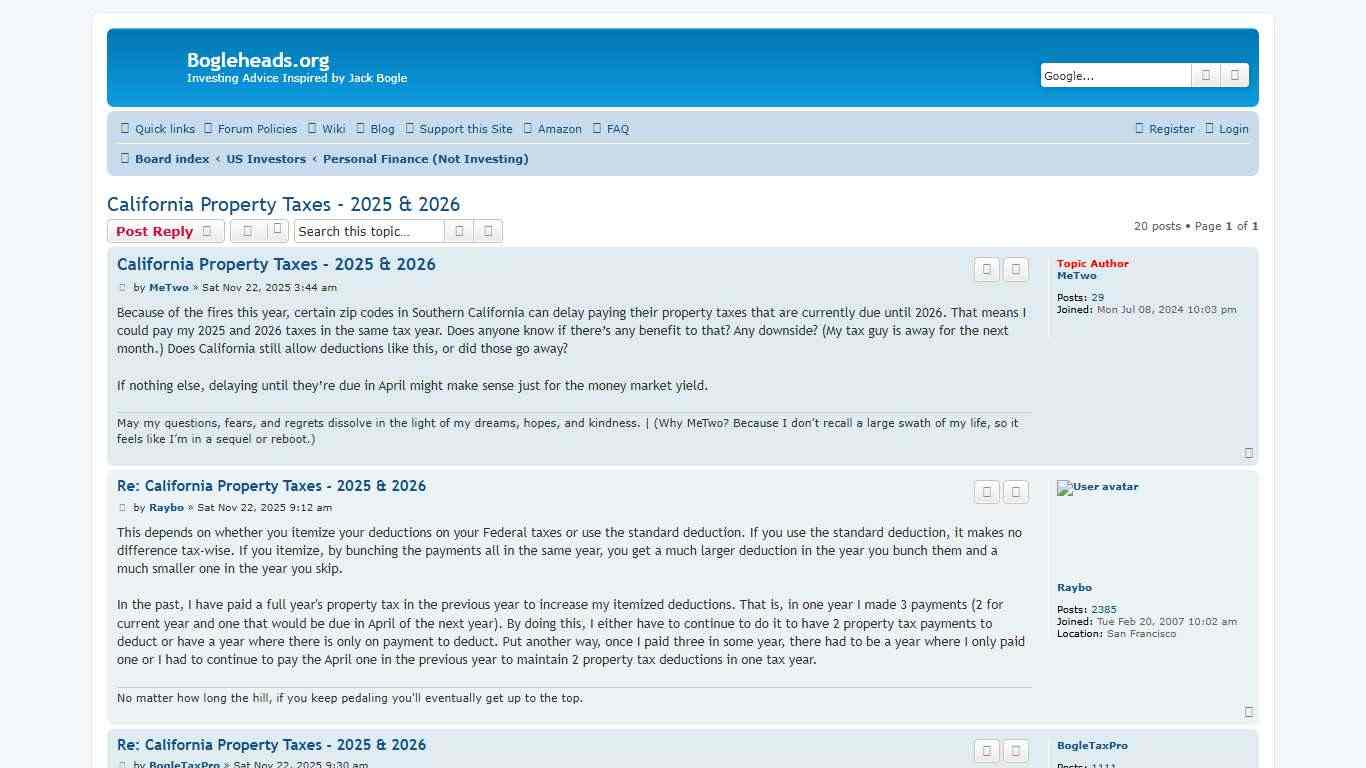
Task: Report MeTwo's first post
Action: 987,270
